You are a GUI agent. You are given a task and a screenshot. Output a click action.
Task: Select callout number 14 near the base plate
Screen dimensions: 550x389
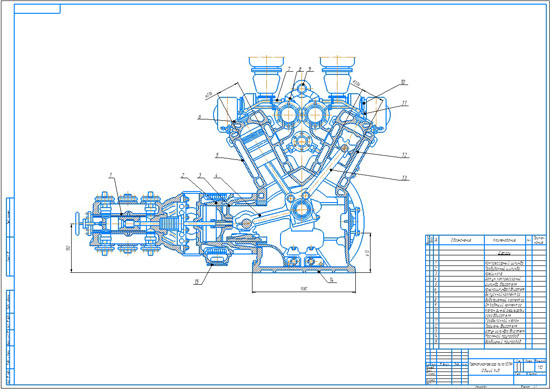tap(331, 280)
